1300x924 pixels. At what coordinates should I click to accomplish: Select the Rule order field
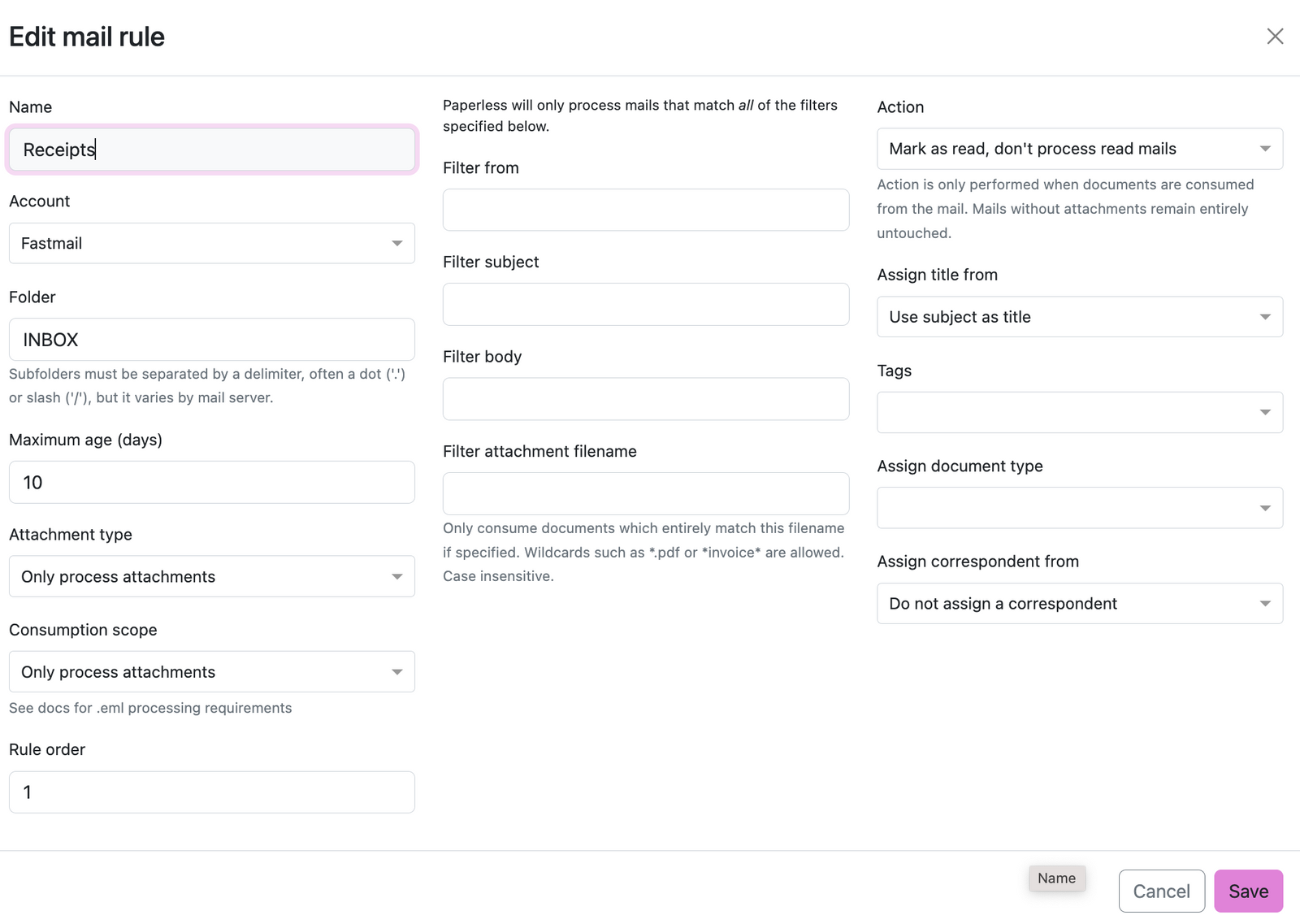(x=211, y=792)
